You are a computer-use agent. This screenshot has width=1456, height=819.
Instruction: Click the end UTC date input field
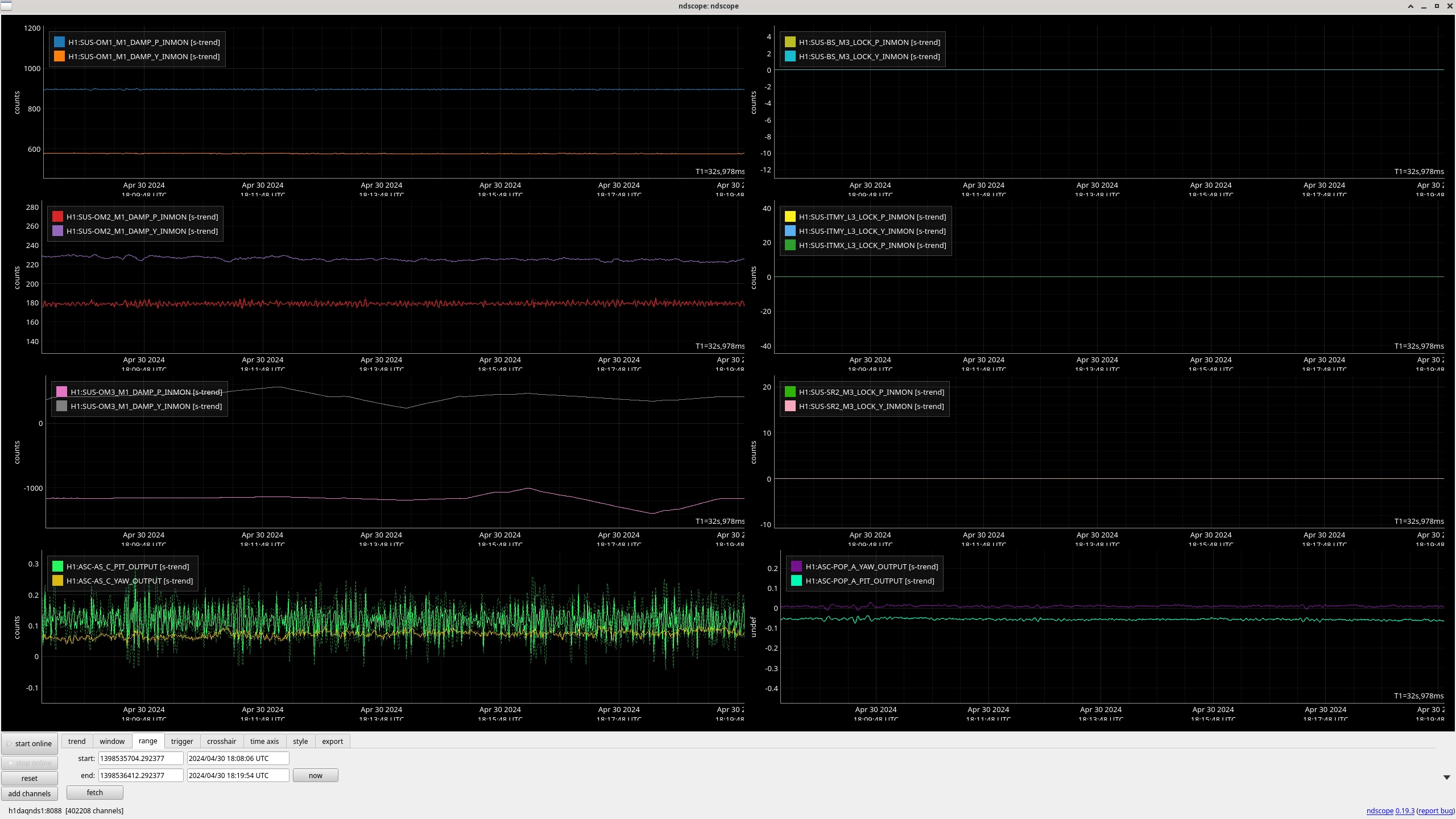[x=238, y=775]
